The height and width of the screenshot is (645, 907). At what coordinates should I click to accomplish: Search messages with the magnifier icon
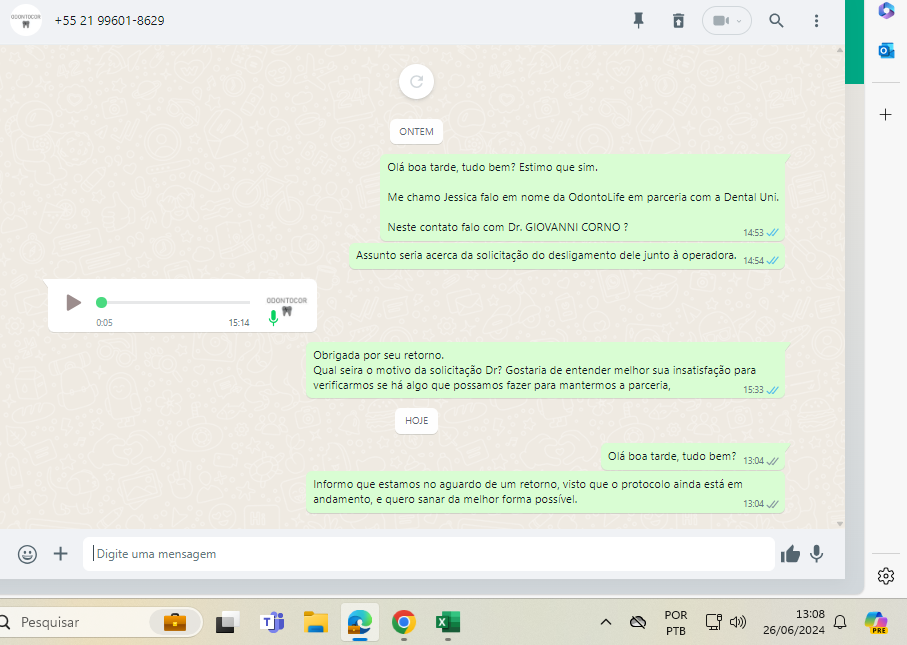[x=776, y=21]
